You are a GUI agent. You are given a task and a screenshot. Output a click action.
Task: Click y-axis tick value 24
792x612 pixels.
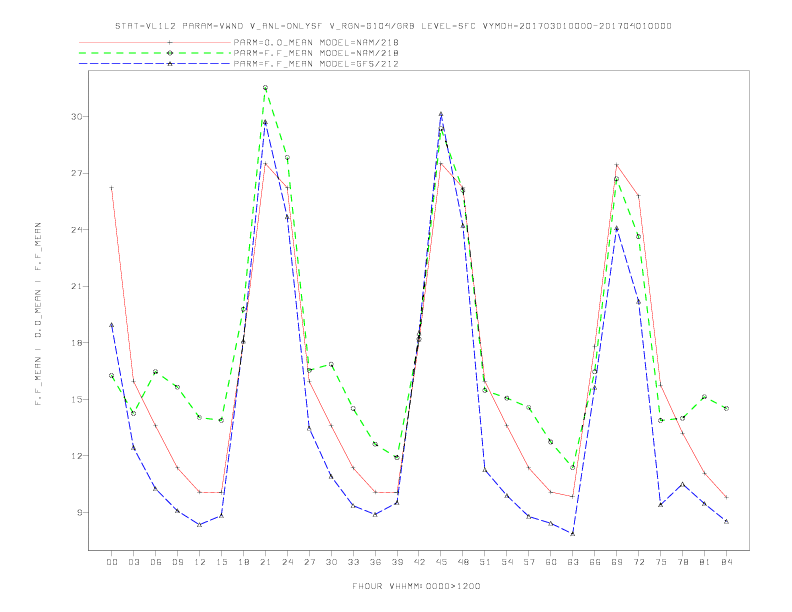[76, 230]
